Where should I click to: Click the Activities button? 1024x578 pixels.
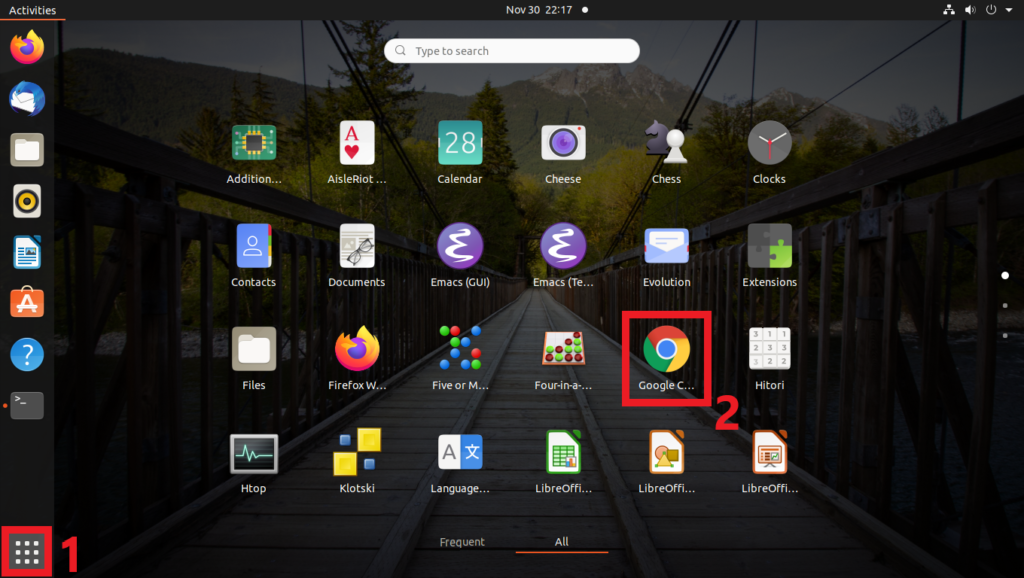pos(32,10)
